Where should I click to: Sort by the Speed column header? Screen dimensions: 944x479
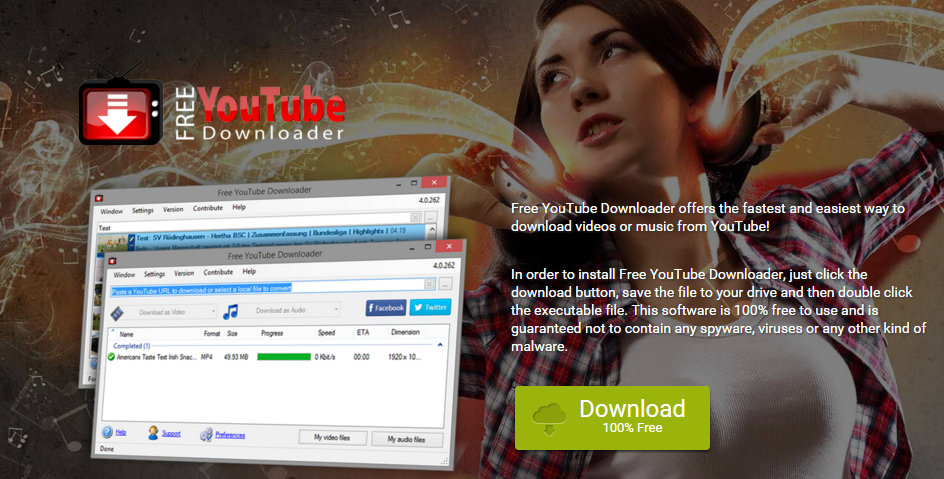point(326,332)
